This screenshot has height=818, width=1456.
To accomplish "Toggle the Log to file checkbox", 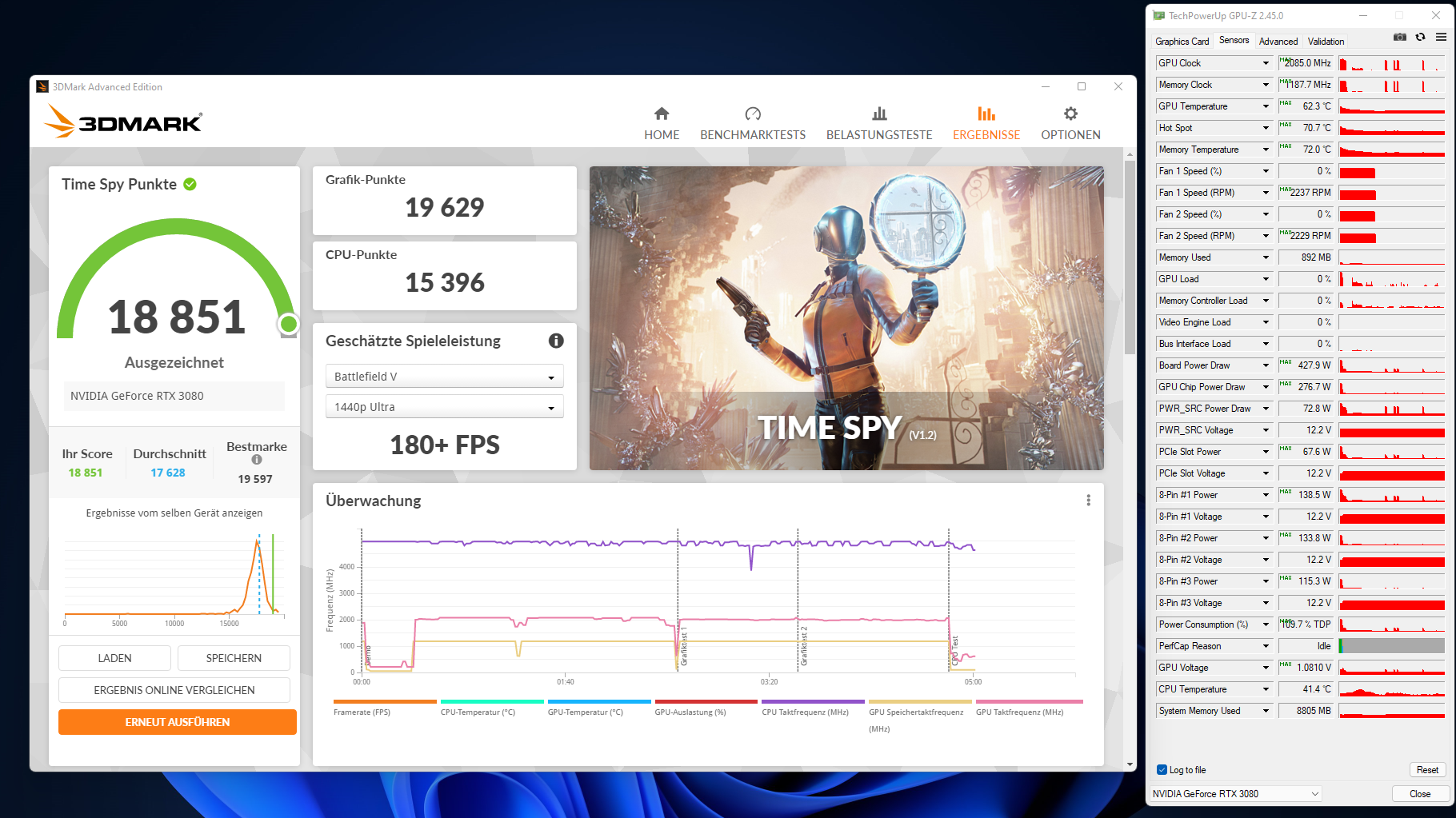I will pos(1162,770).
